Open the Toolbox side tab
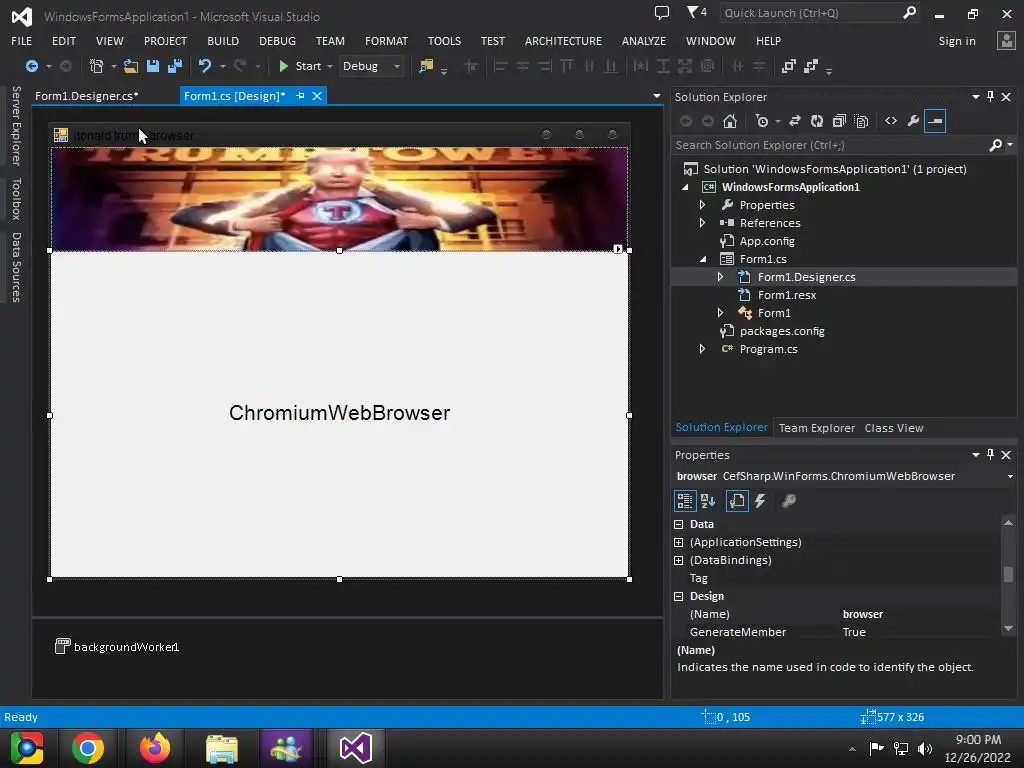This screenshot has height=768, width=1024. pos(16,199)
